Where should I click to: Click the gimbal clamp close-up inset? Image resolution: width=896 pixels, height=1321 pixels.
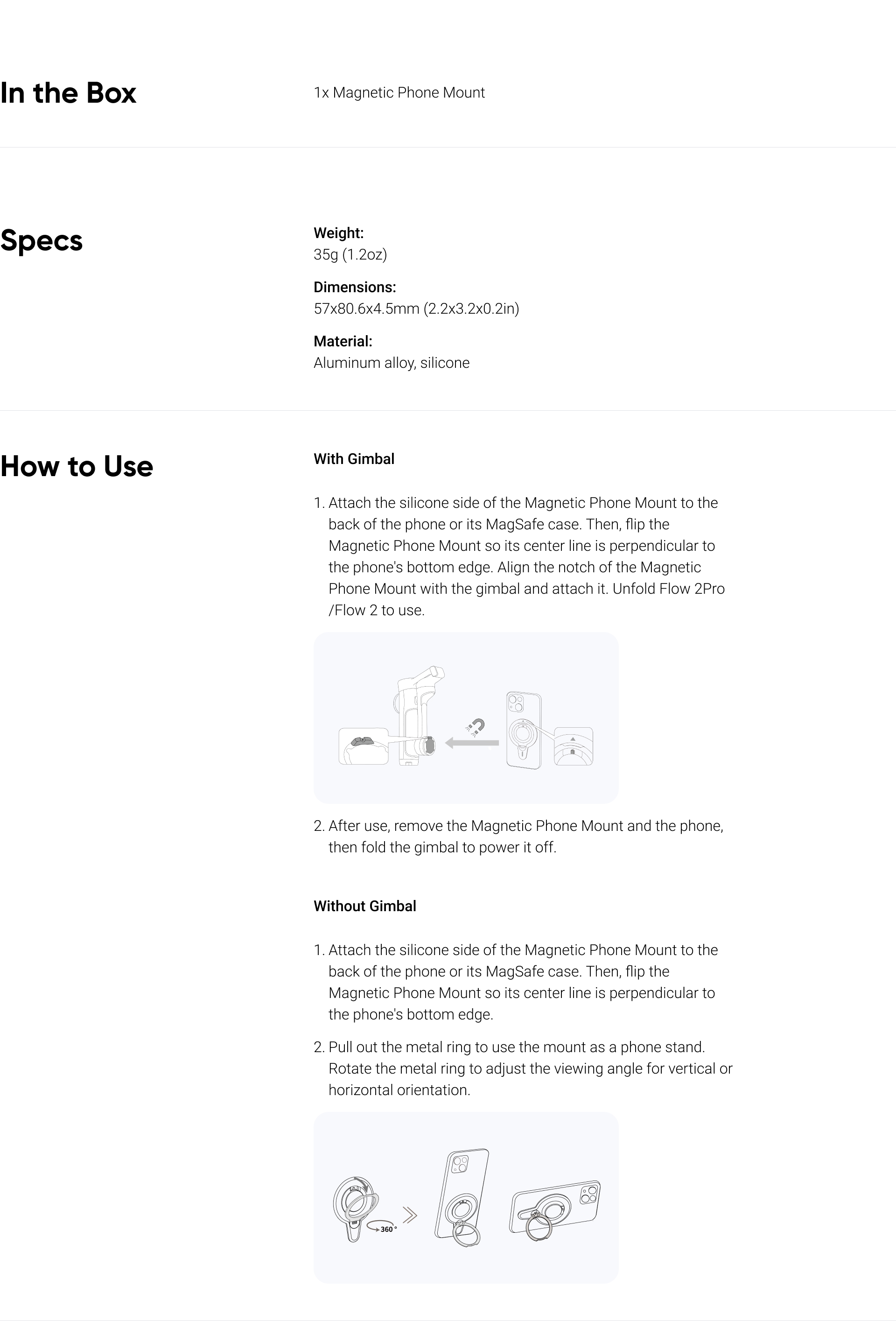click(364, 746)
